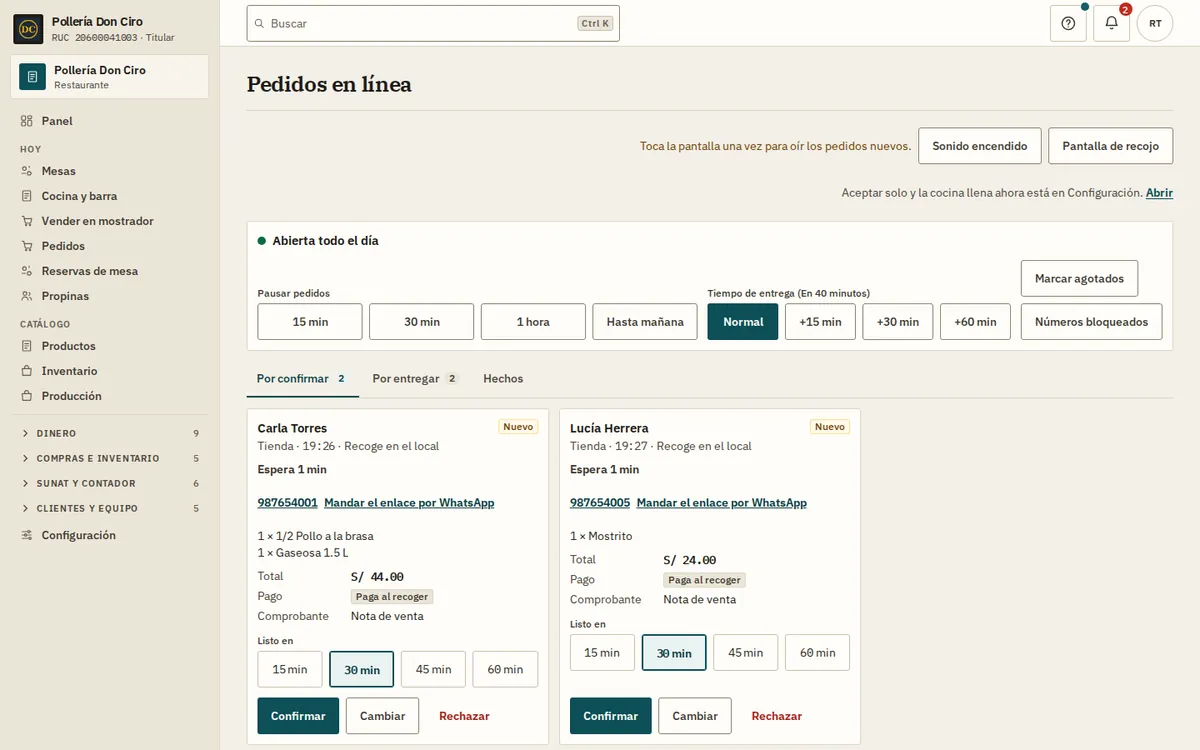
Task: Click the Configuración sliders icon
Action: (x=27, y=535)
